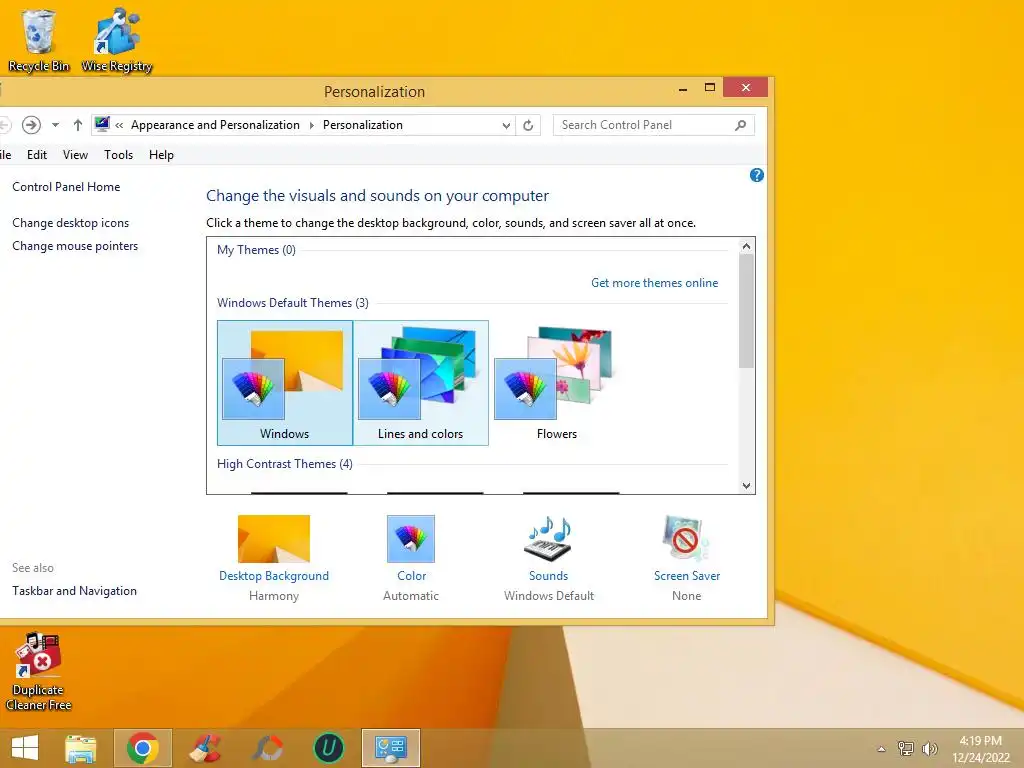Screen dimensions: 1024x768
Task: Open Wise Registry desktop shortcut
Action: click(x=116, y=39)
